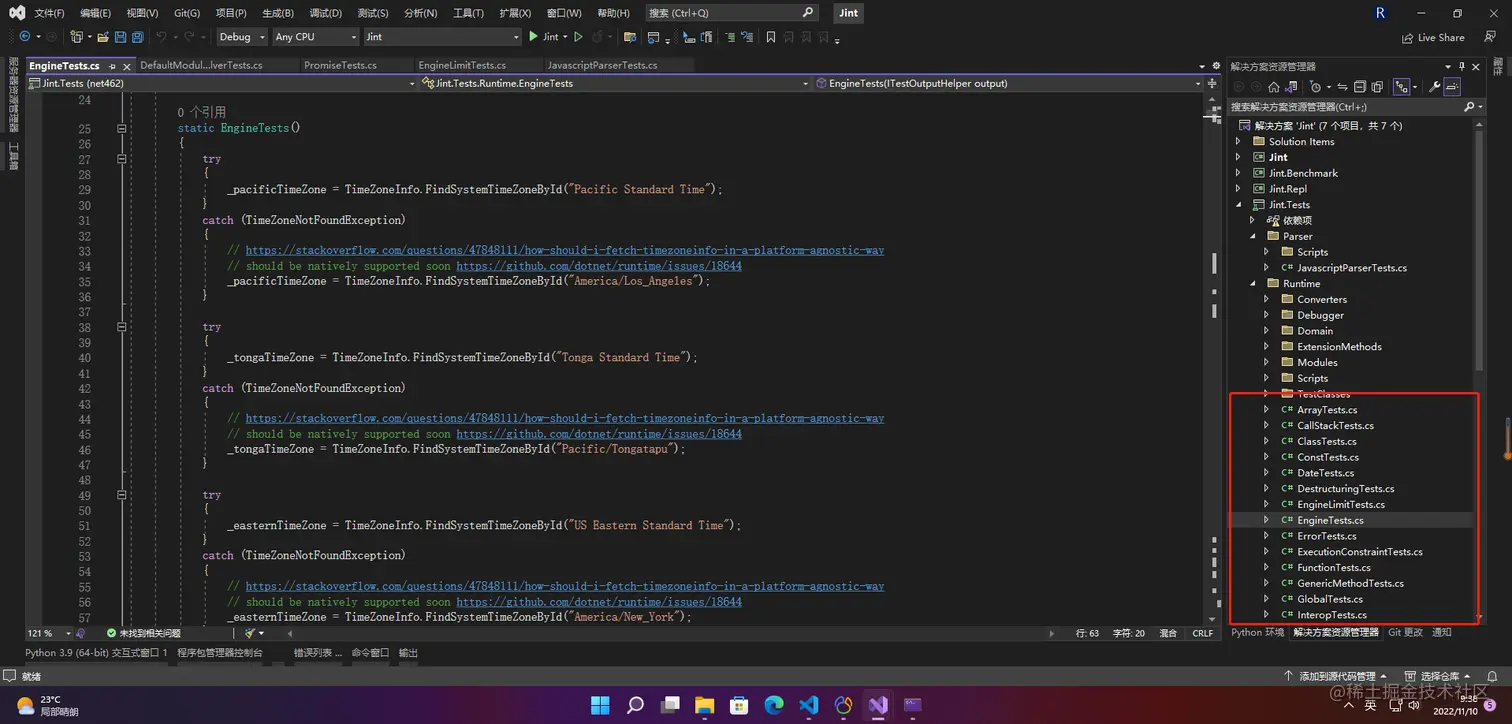
Task: Open stackoverflow link on line 33
Action: coord(564,251)
